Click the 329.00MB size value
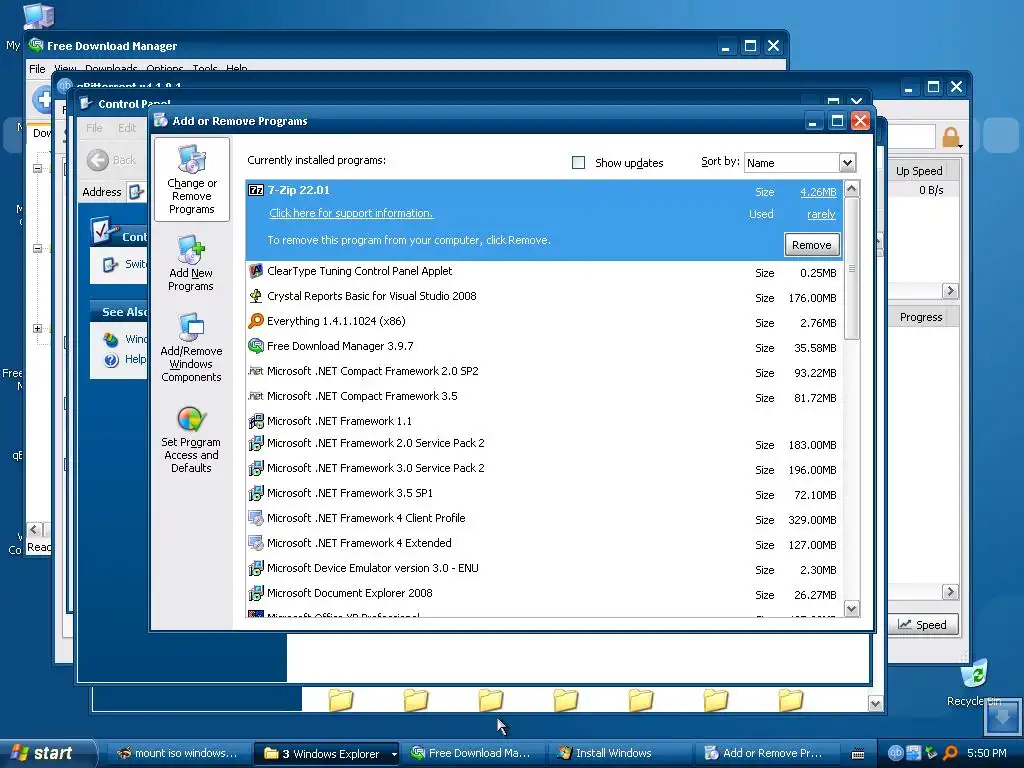Viewport: 1024px width, 768px height. pyautogui.click(x=812, y=520)
